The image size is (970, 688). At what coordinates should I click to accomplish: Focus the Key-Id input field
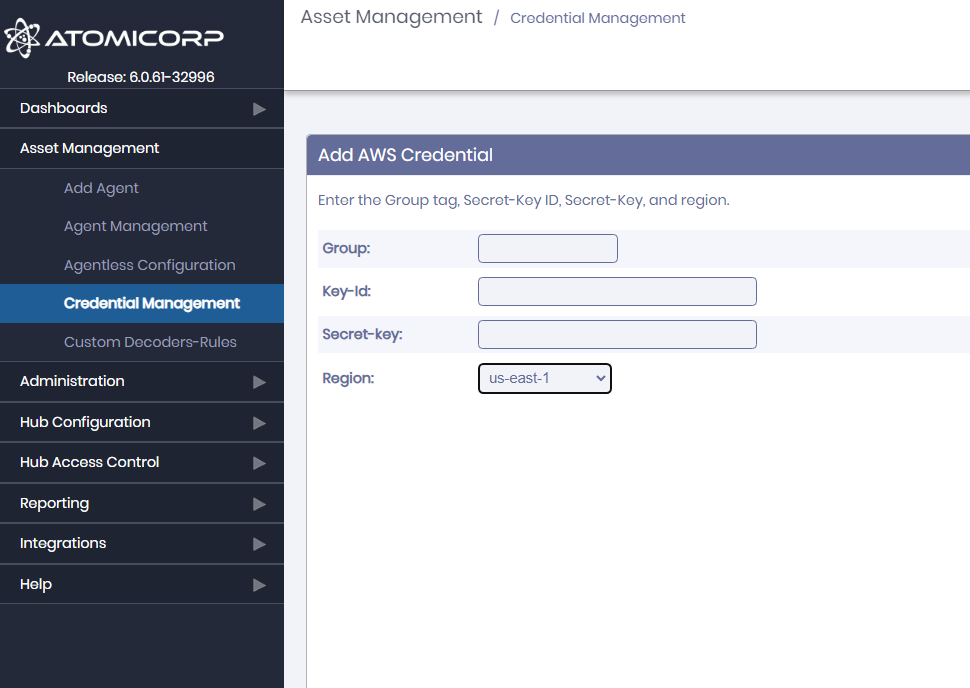click(x=617, y=291)
